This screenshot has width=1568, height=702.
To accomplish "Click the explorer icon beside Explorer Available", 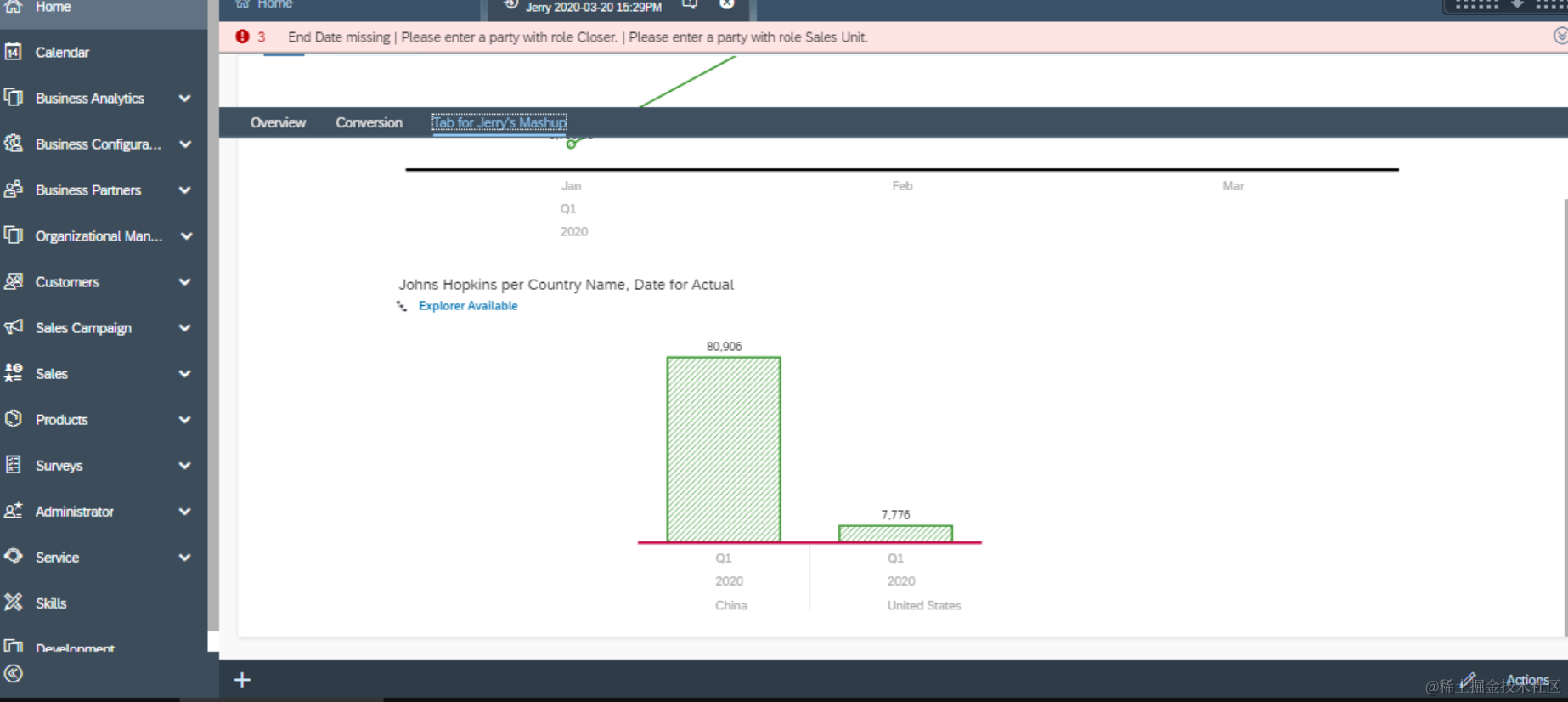I will [x=402, y=306].
